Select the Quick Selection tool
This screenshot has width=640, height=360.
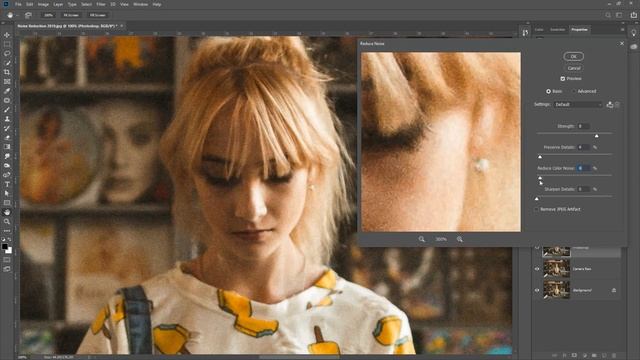[7, 63]
